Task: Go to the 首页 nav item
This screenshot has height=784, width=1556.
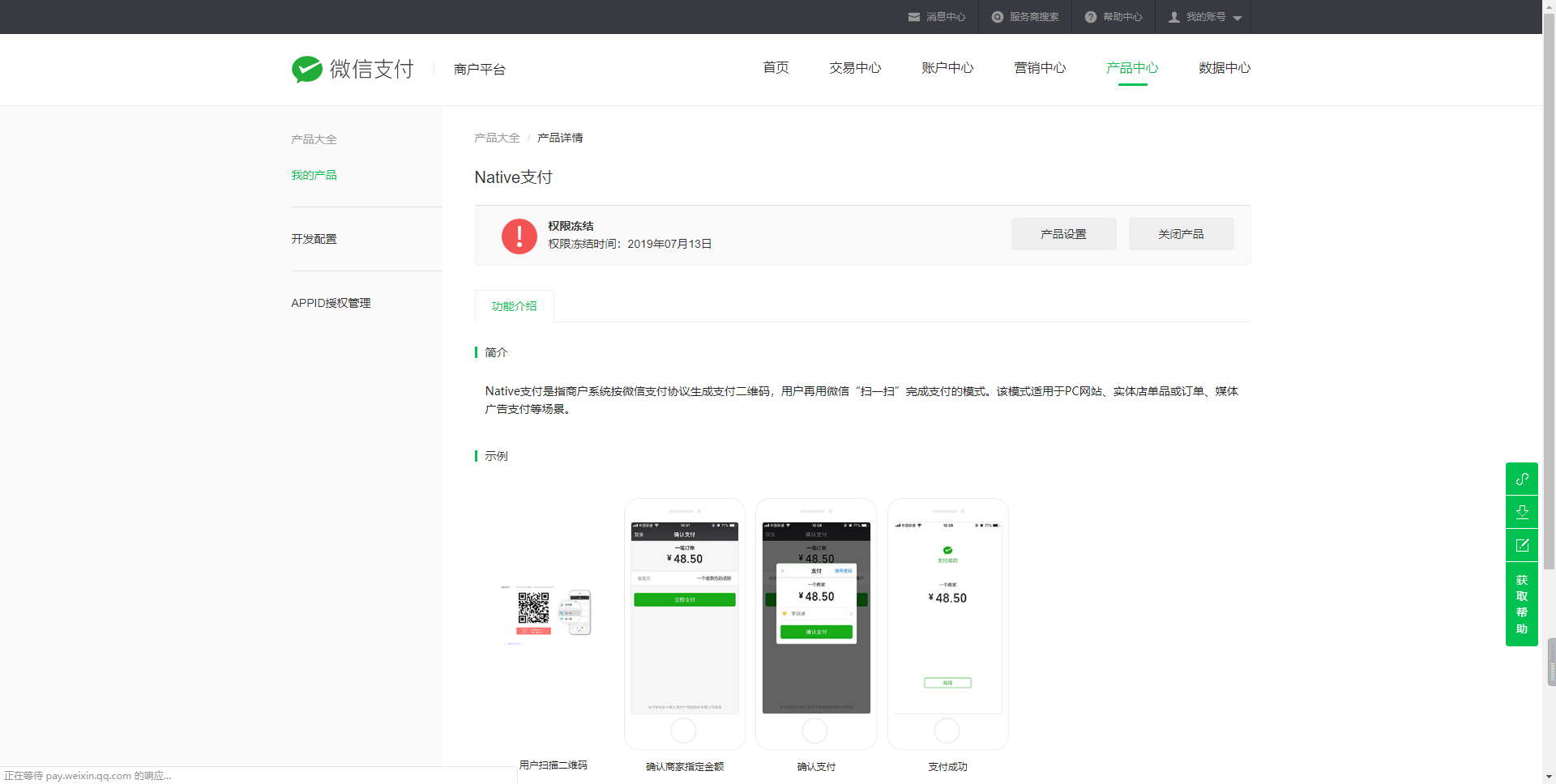Action: pyautogui.click(x=776, y=68)
